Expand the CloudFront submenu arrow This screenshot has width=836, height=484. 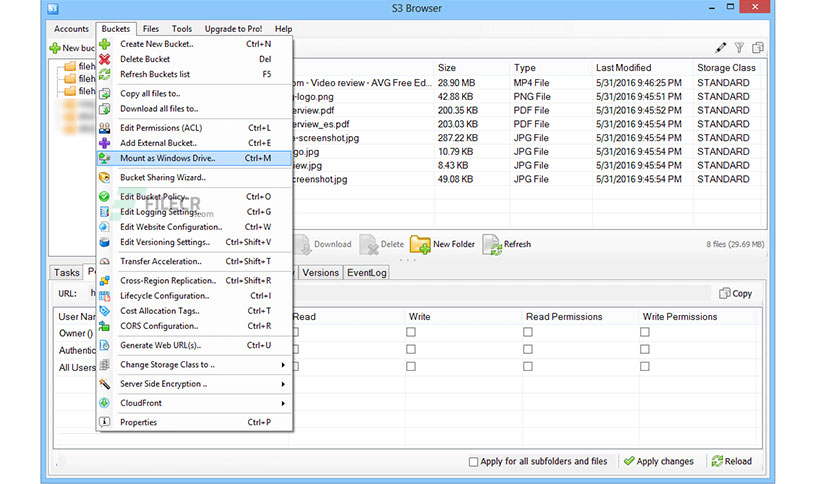pos(283,404)
